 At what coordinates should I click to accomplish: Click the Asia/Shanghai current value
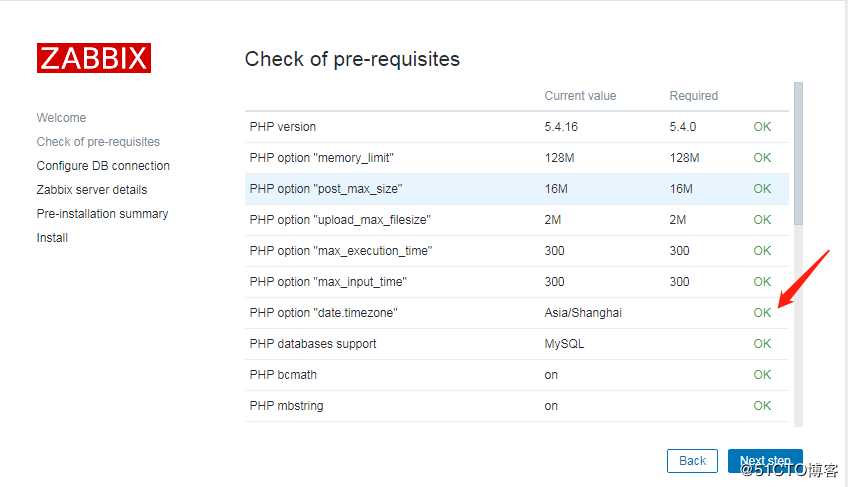[583, 313]
